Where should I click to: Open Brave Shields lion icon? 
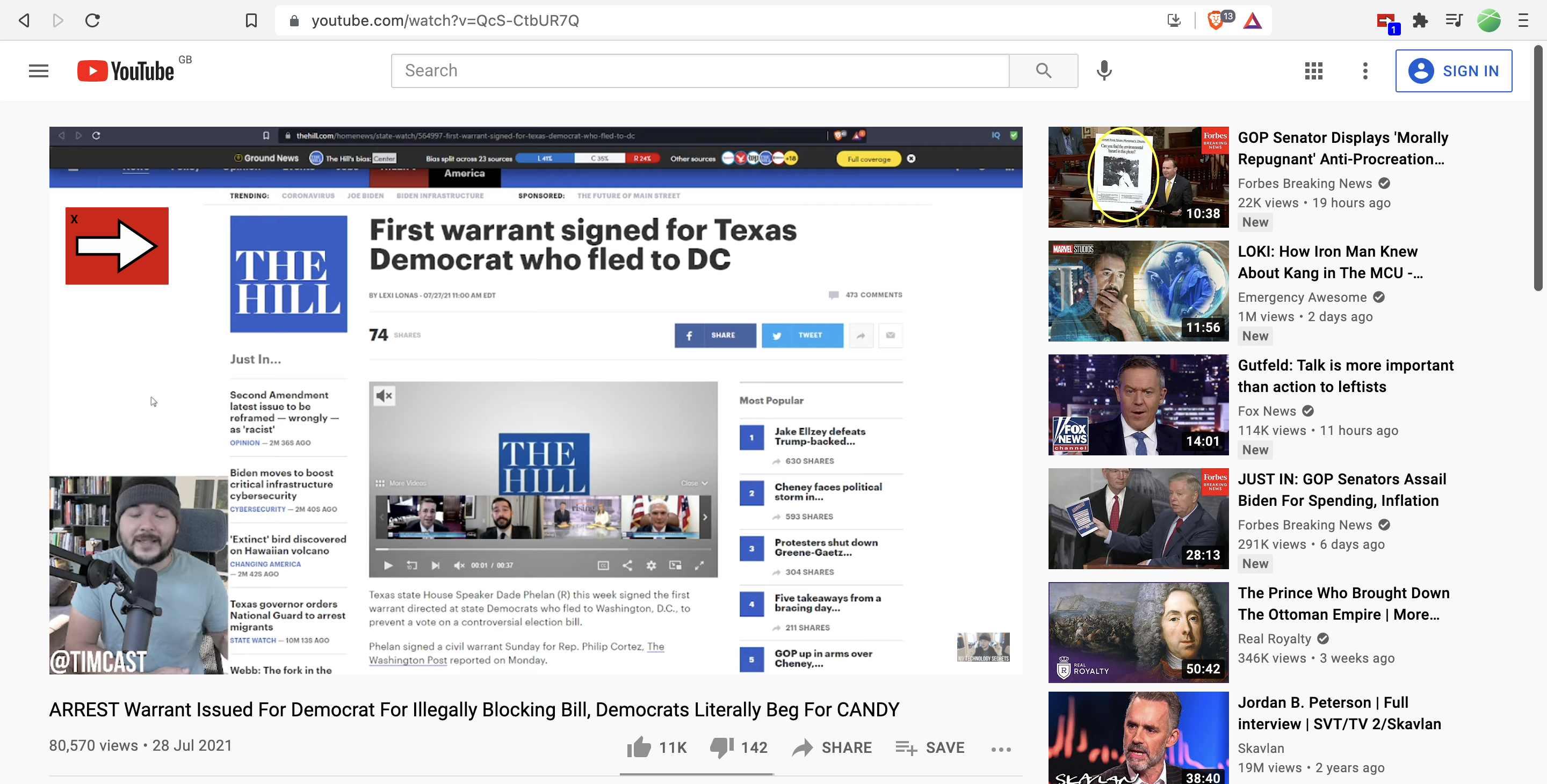pyautogui.click(x=1215, y=20)
